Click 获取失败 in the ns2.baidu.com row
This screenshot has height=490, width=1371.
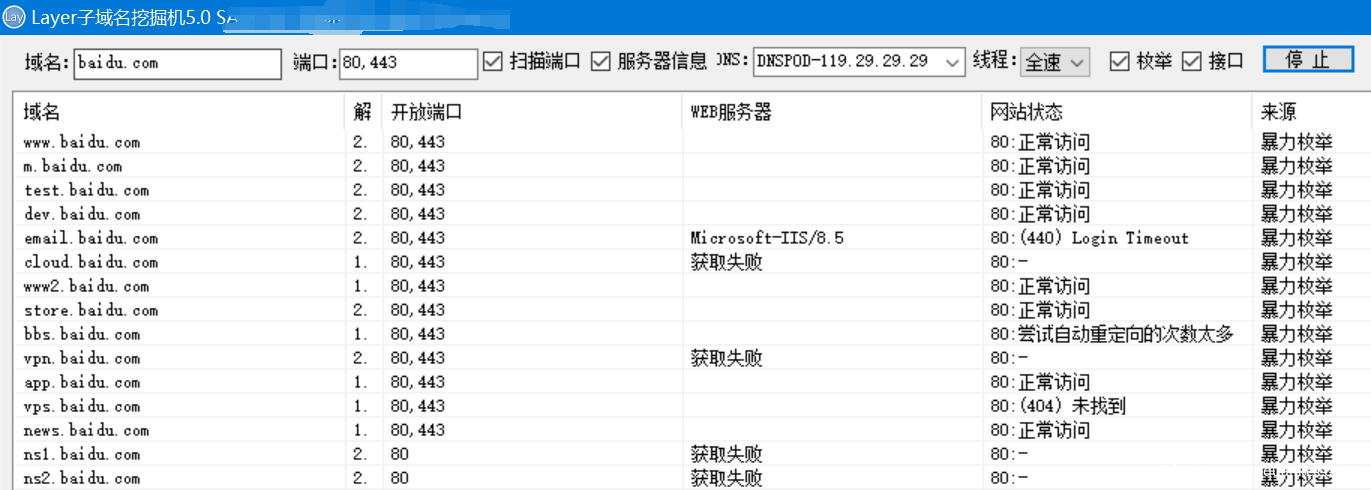click(x=726, y=478)
